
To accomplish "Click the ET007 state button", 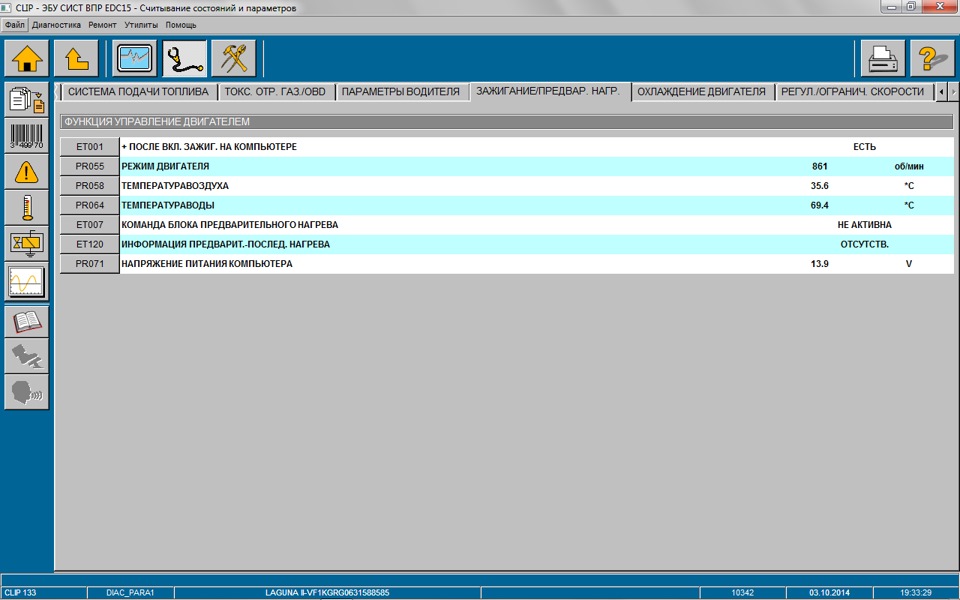I will tap(90, 225).
